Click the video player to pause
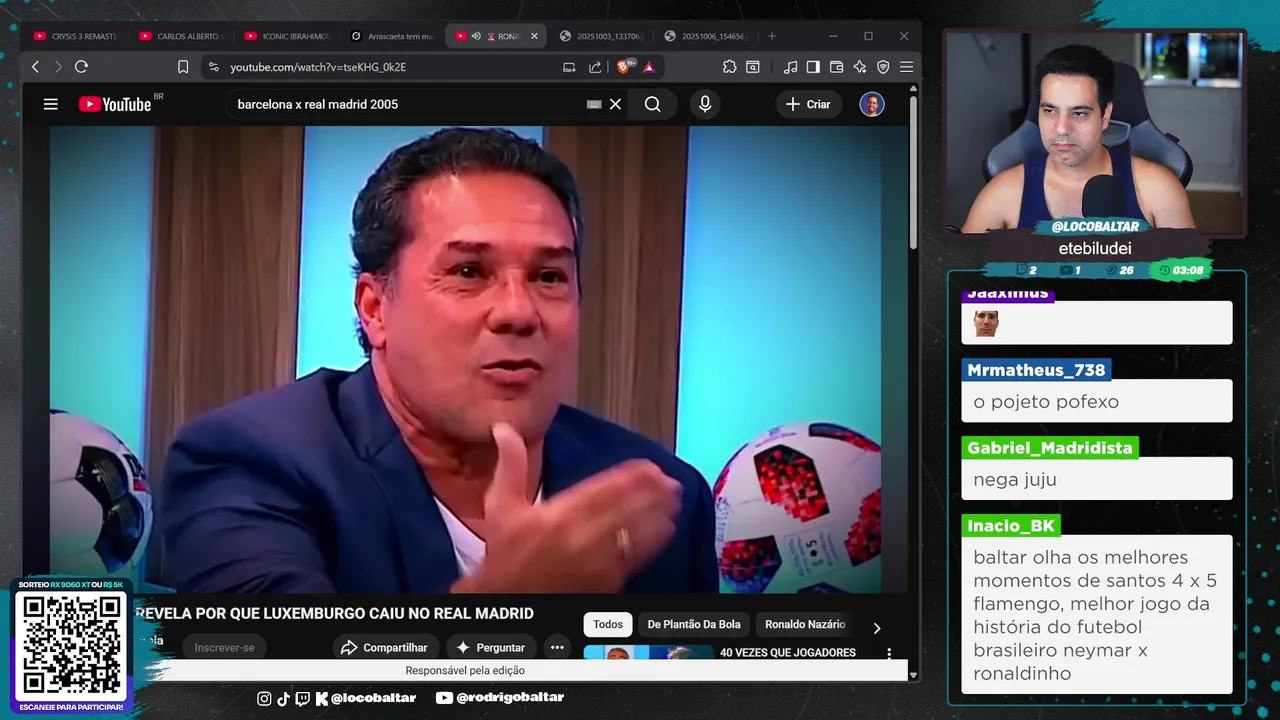 tap(466, 360)
